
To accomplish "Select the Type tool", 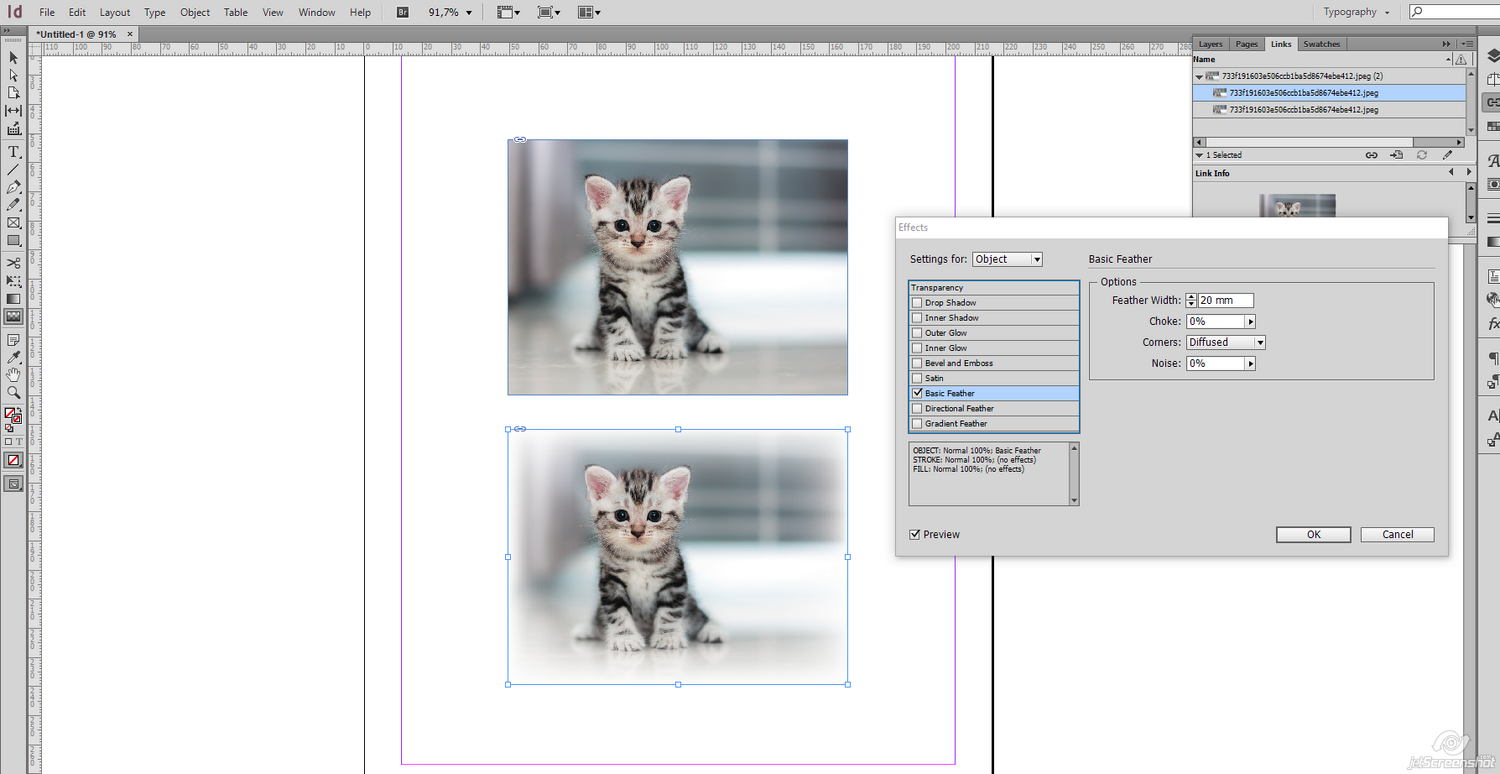I will (x=14, y=152).
